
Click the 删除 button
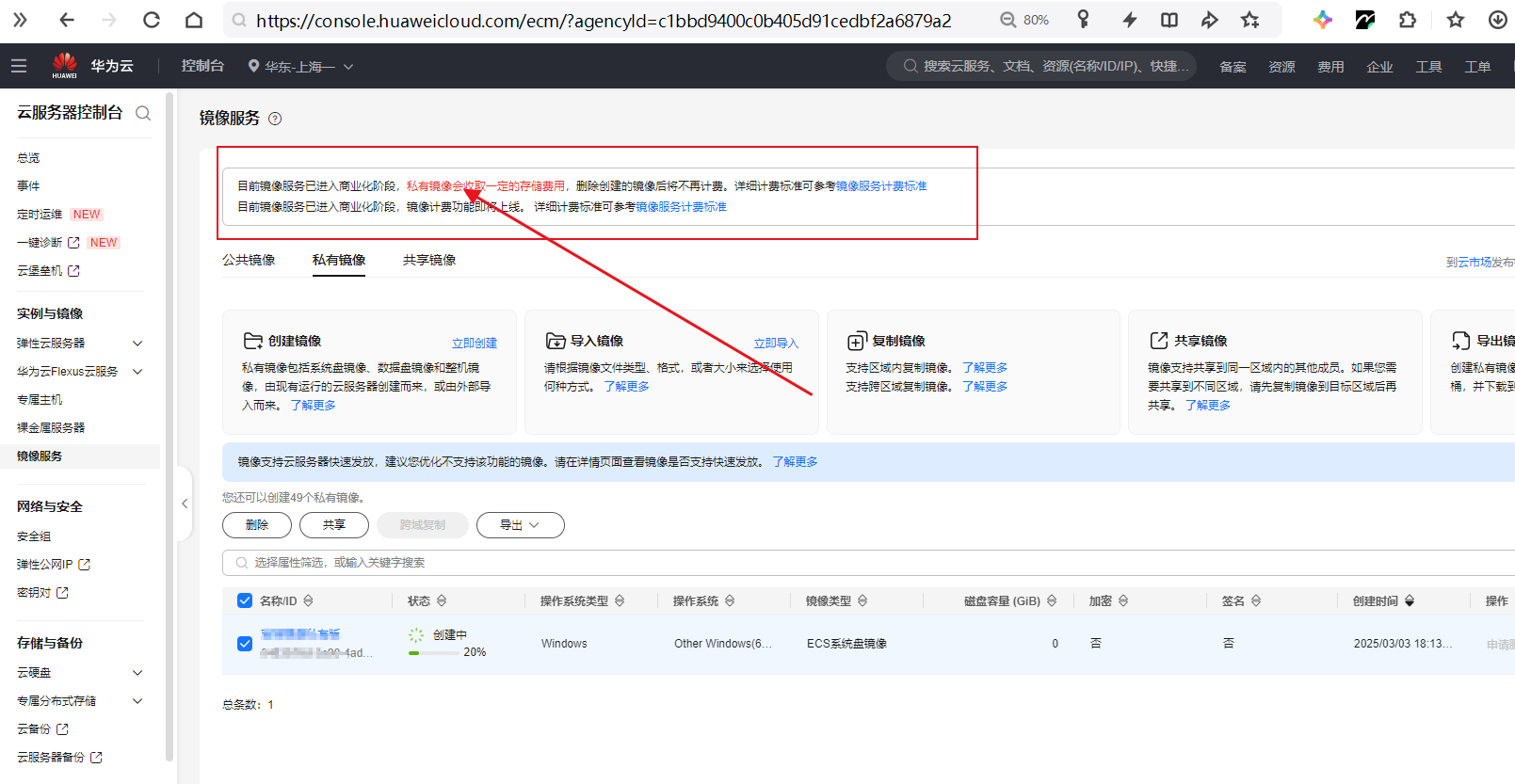coord(257,525)
